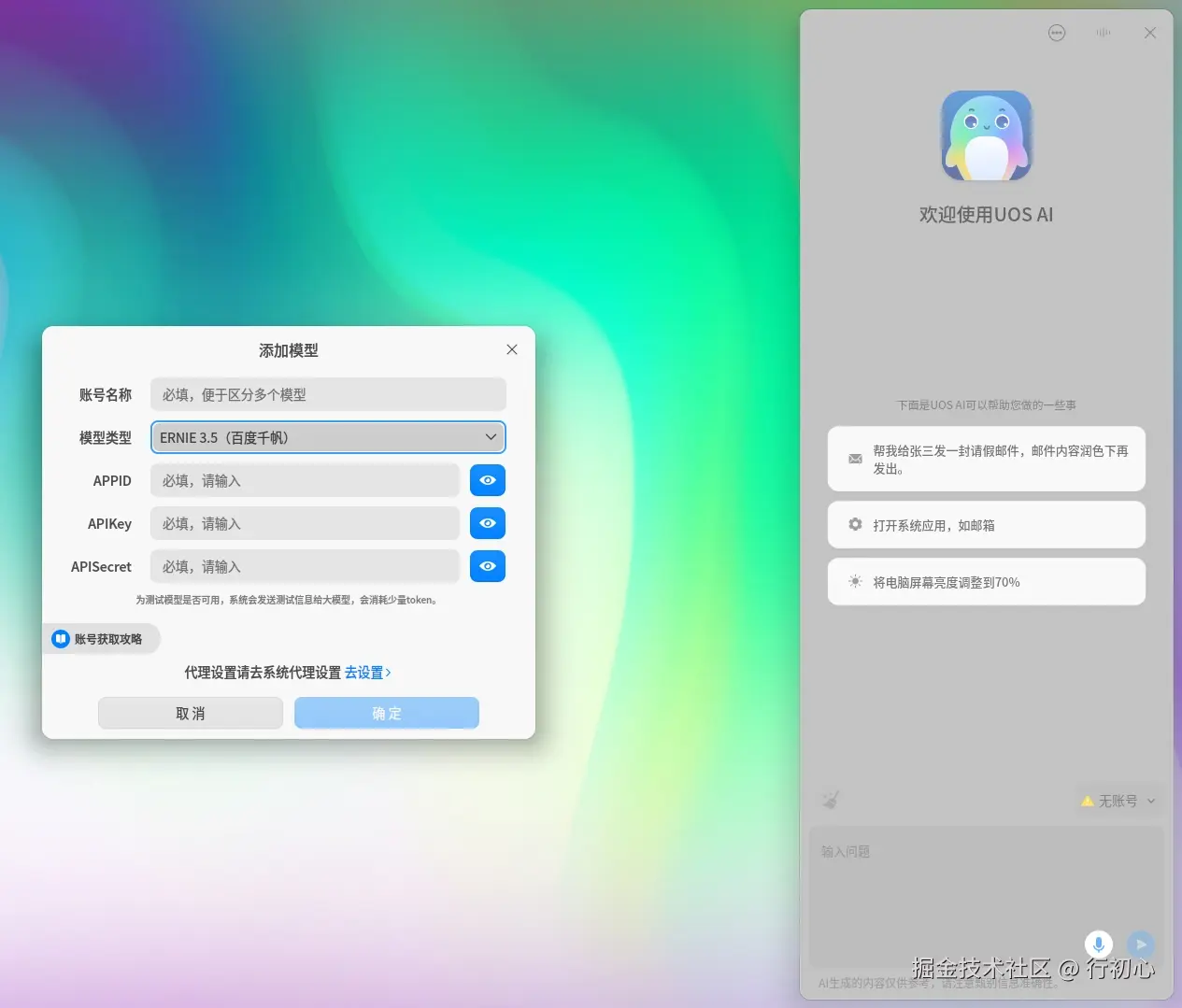Toggle APISecret visibility eye button
1182x1008 pixels.
click(x=488, y=566)
